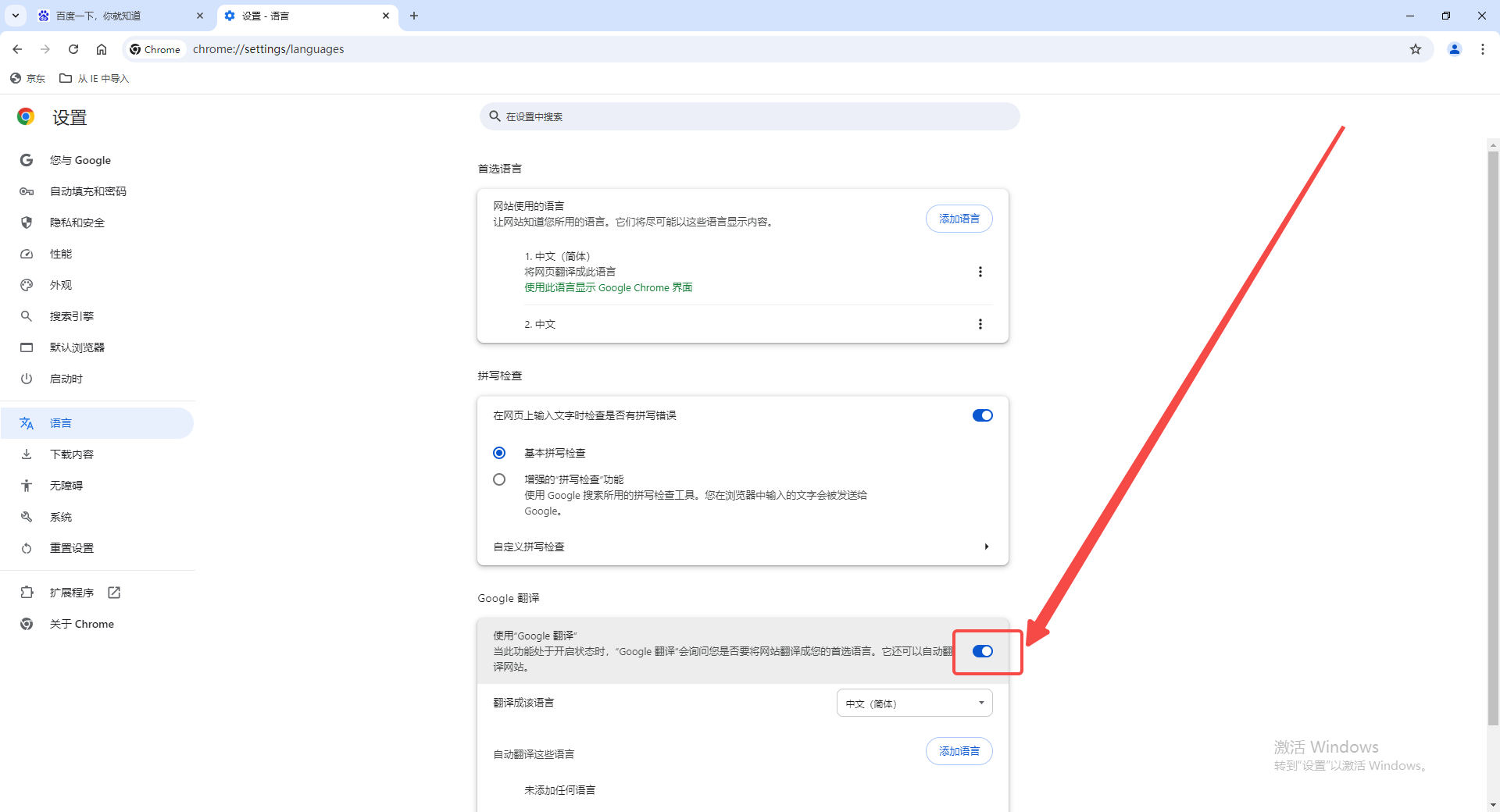This screenshot has width=1500, height=812.
Task: Open the 京东 bookmark
Action: coord(28,78)
